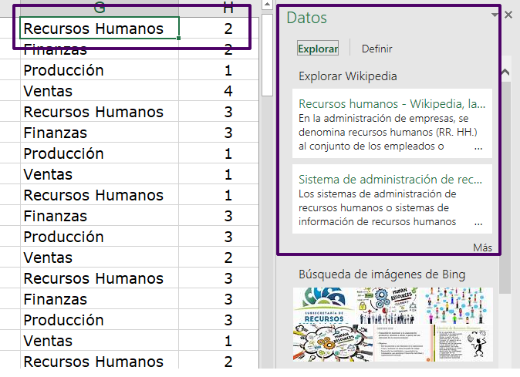This screenshot has width=520, height=377.
Task: Click the spreadsheet scroll up arrow
Action: pyautogui.click(x=267, y=4)
